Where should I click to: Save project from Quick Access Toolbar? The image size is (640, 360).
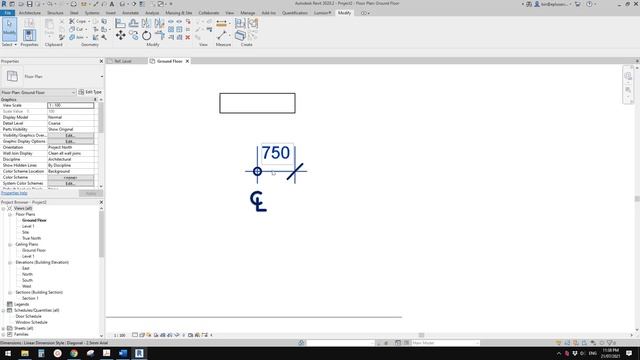[29, 4]
